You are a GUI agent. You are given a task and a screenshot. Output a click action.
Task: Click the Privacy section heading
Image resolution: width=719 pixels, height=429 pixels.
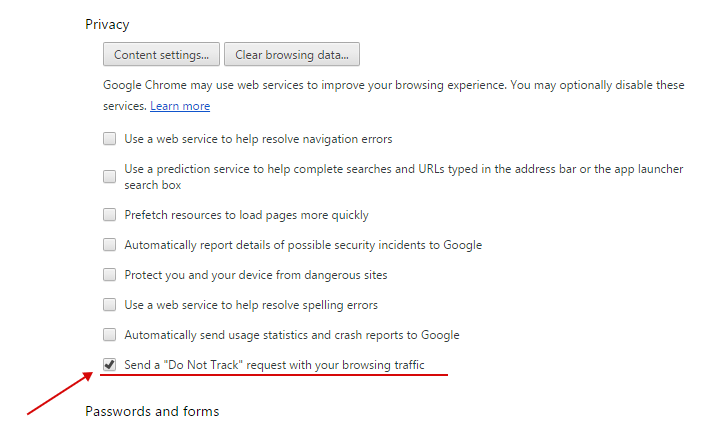pyautogui.click(x=107, y=23)
